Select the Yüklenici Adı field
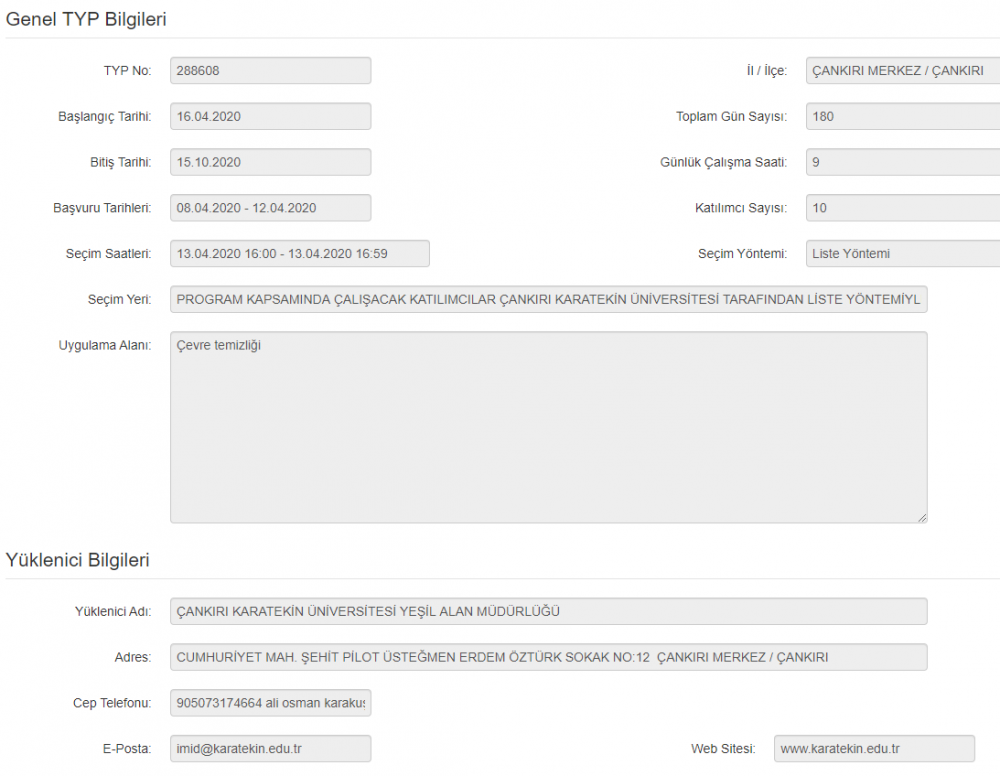The image size is (1000, 776). 548,611
